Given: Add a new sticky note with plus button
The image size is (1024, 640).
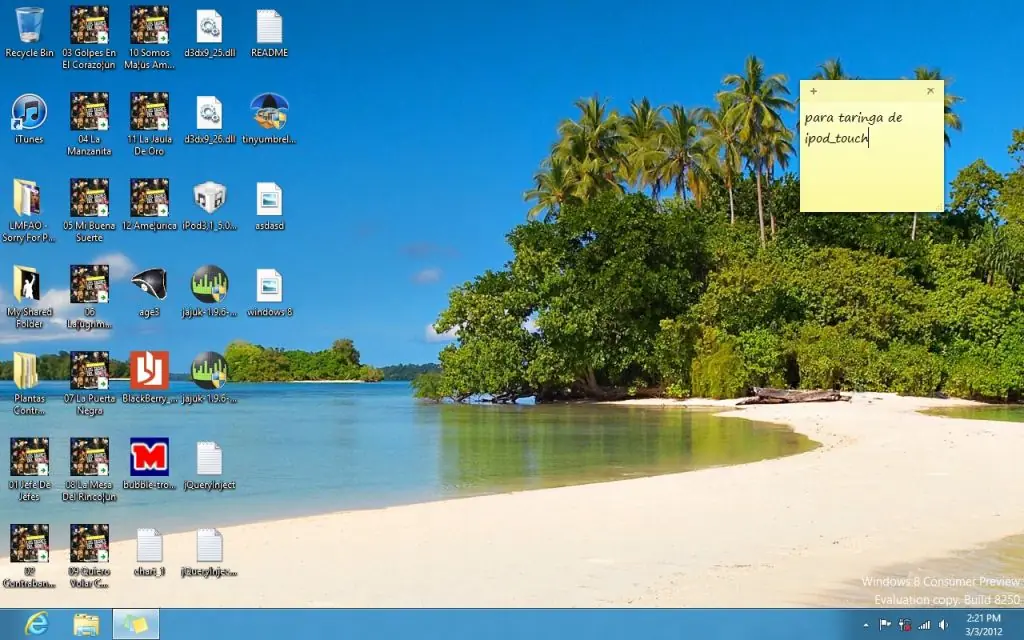Looking at the screenshot, I should [x=813, y=91].
